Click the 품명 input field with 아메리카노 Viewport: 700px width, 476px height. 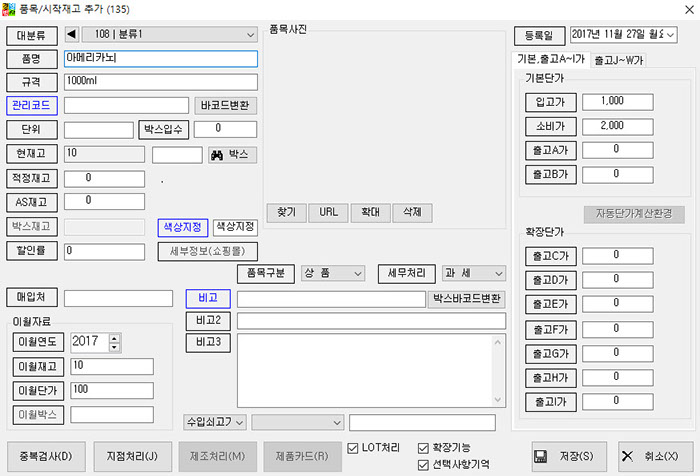click(x=160, y=58)
